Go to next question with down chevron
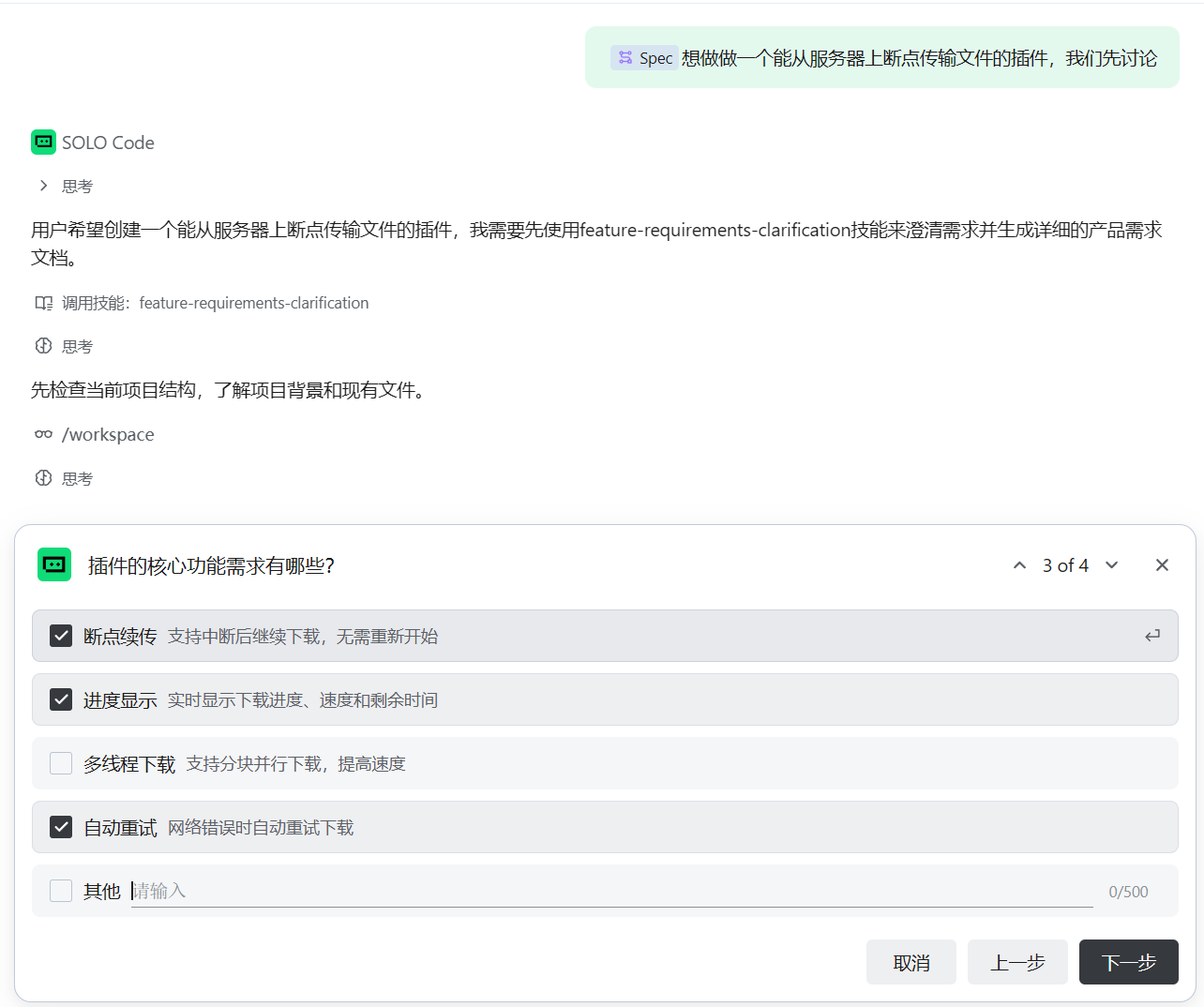The height and width of the screenshot is (1007, 1204). (1111, 565)
